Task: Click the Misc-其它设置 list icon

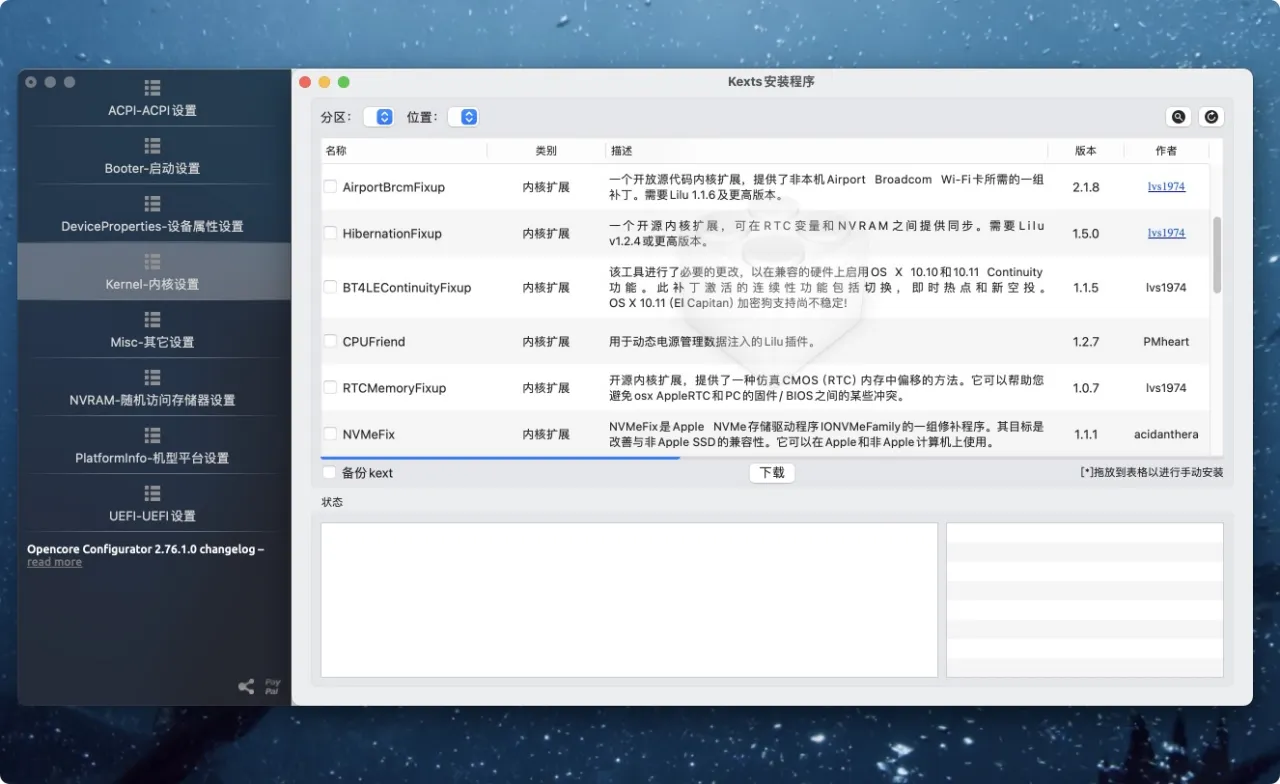Action: click(x=152, y=320)
